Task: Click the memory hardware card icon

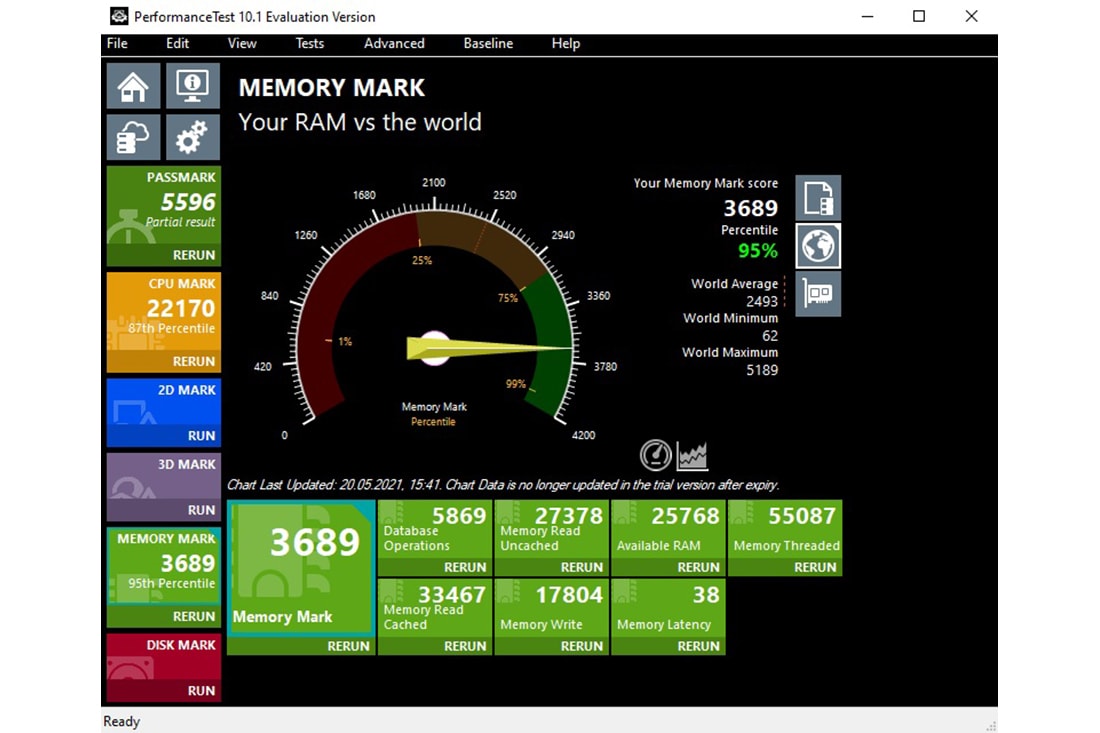Action: (818, 294)
